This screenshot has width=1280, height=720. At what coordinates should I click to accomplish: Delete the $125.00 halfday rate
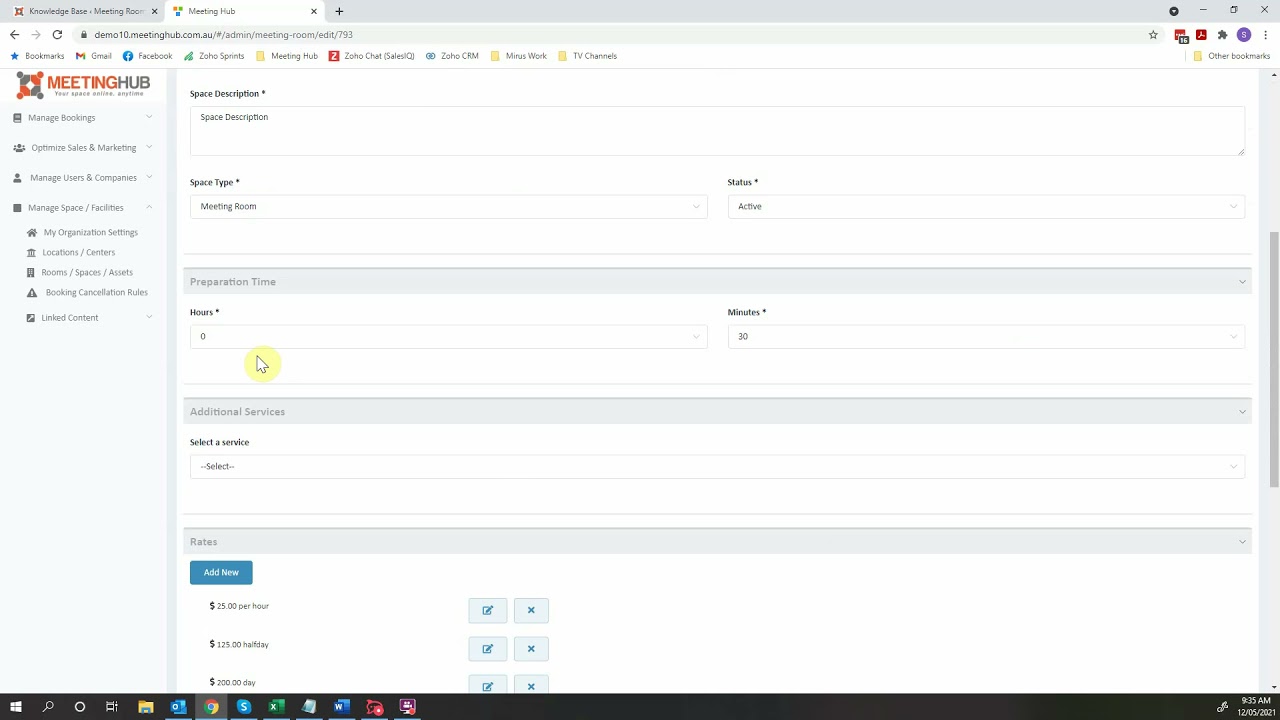coord(531,649)
